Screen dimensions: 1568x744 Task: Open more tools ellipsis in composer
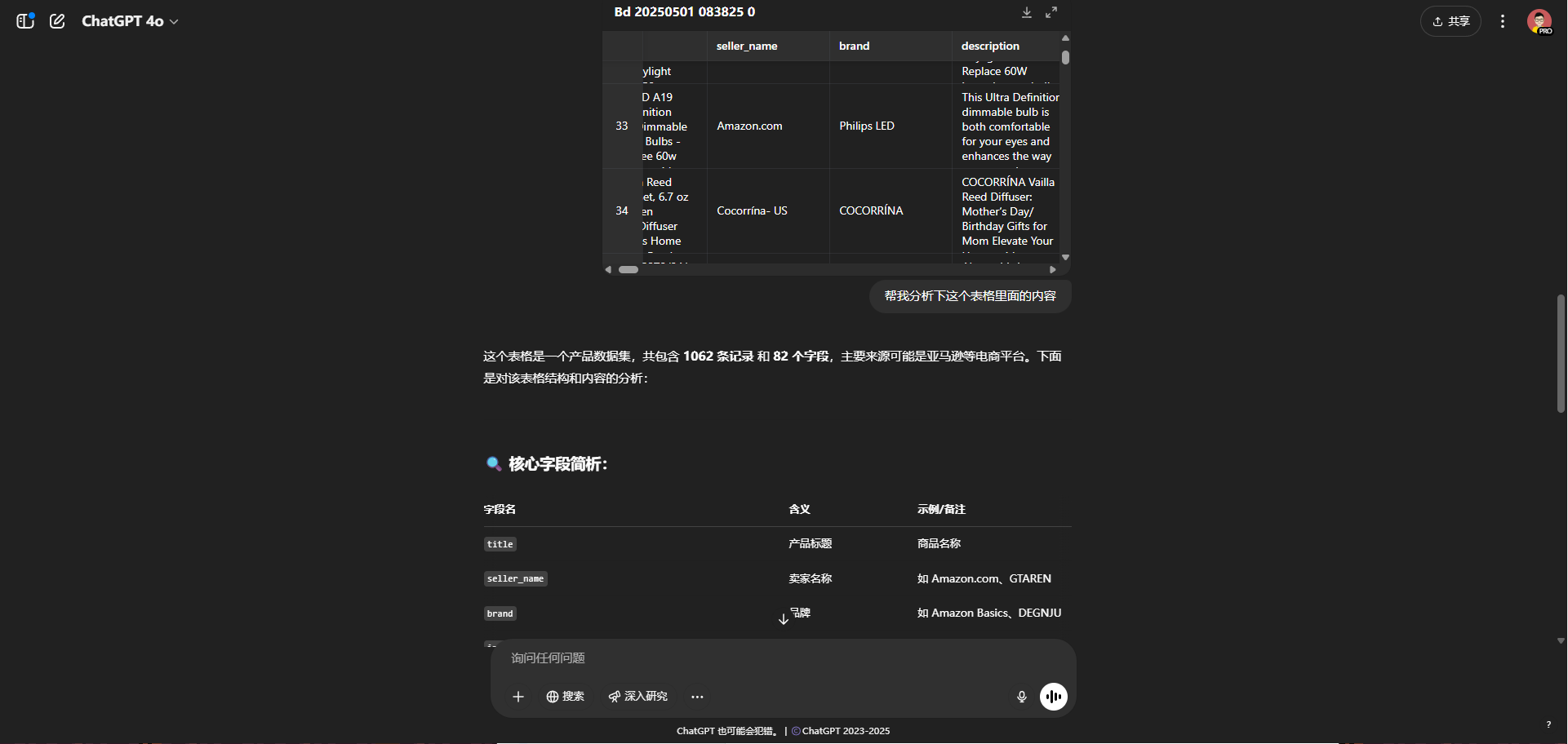pos(697,697)
